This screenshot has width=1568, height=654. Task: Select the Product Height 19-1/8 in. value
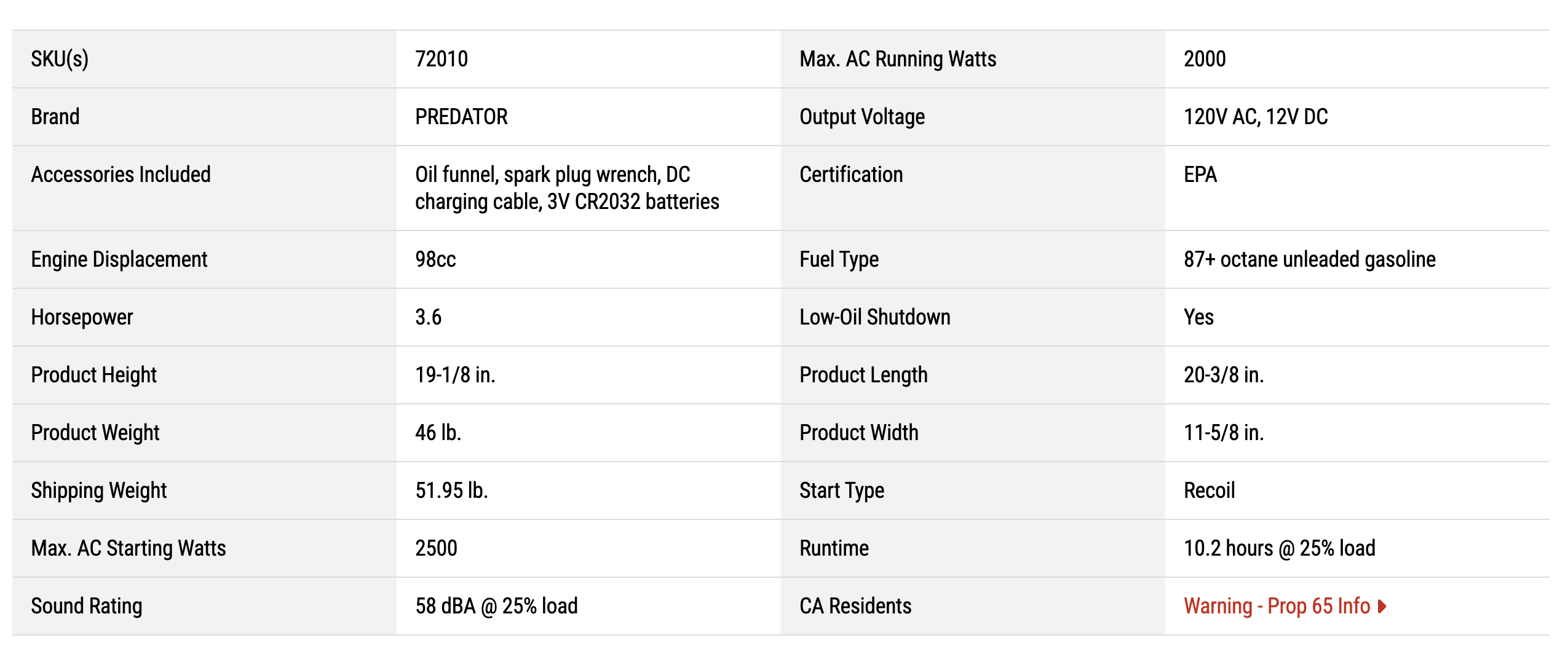point(455,375)
